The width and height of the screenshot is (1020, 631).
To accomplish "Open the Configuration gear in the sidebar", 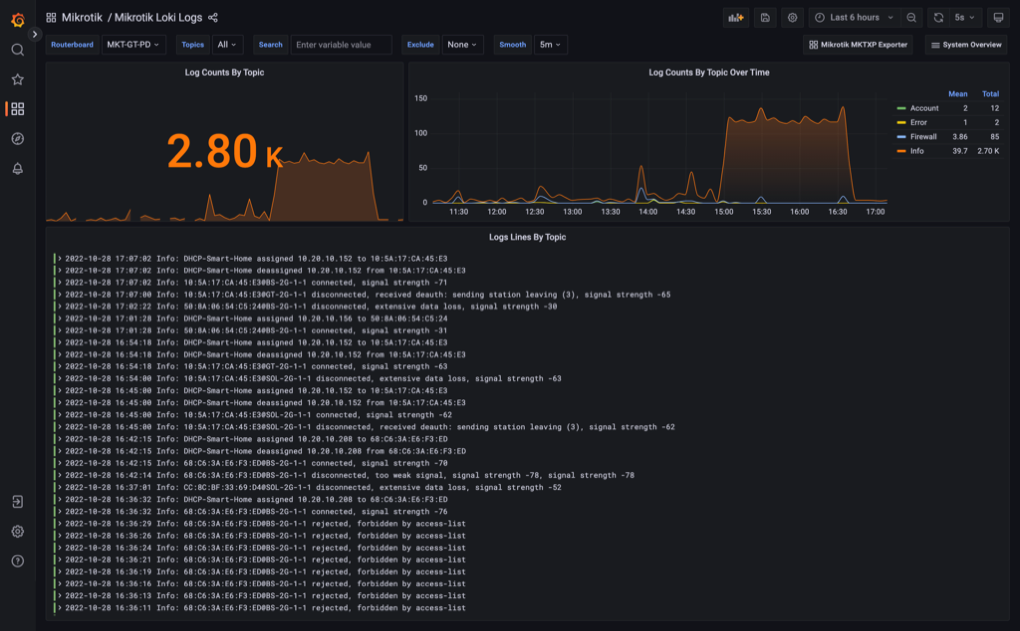I will (x=18, y=531).
